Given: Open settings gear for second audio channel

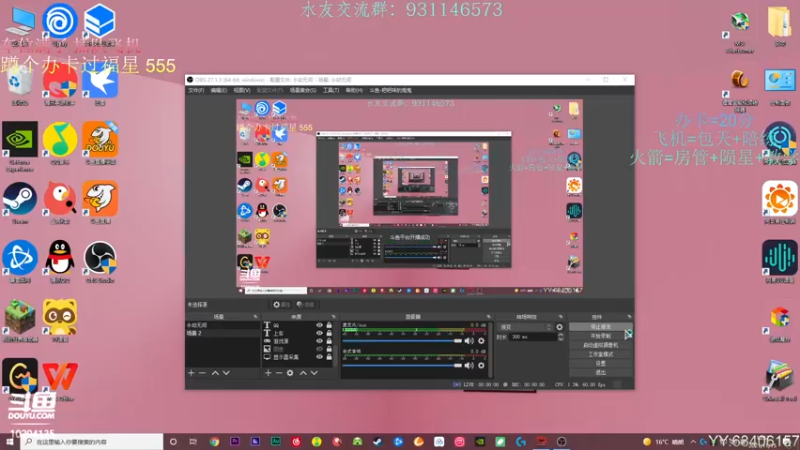Looking at the screenshot, I should point(481,365).
